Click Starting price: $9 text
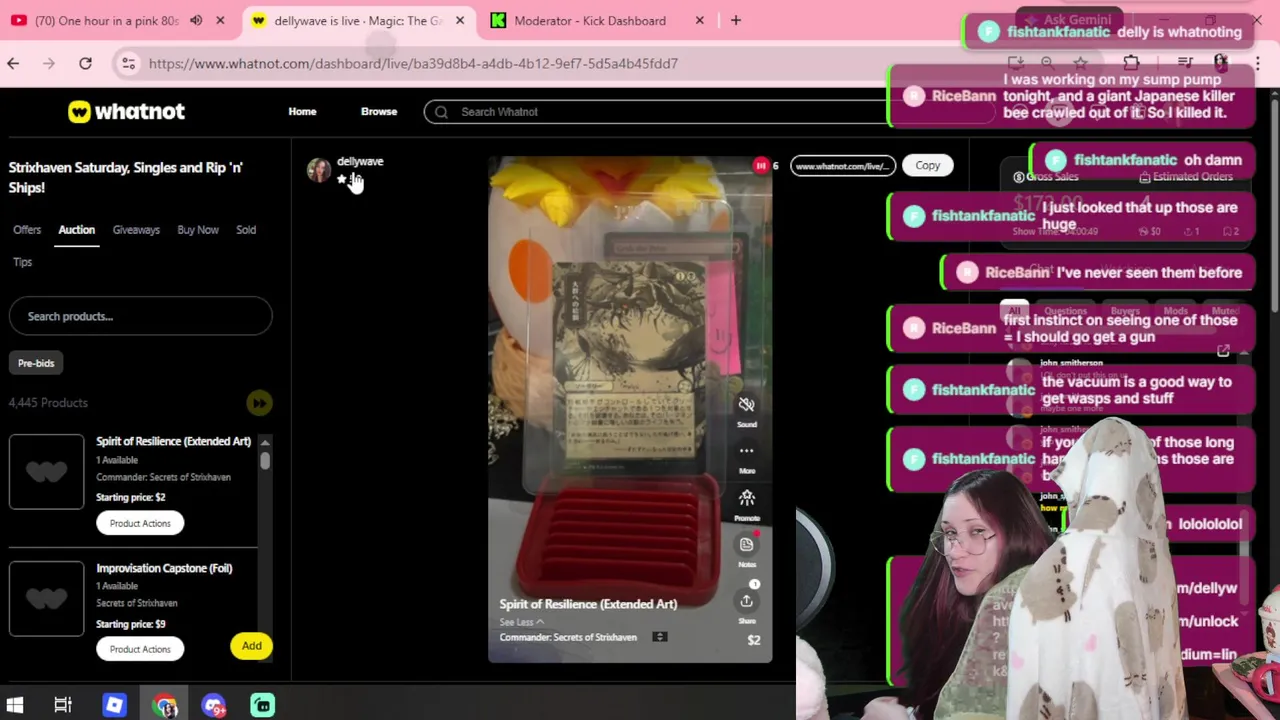Screen dimensions: 1280x720 point(131,624)
